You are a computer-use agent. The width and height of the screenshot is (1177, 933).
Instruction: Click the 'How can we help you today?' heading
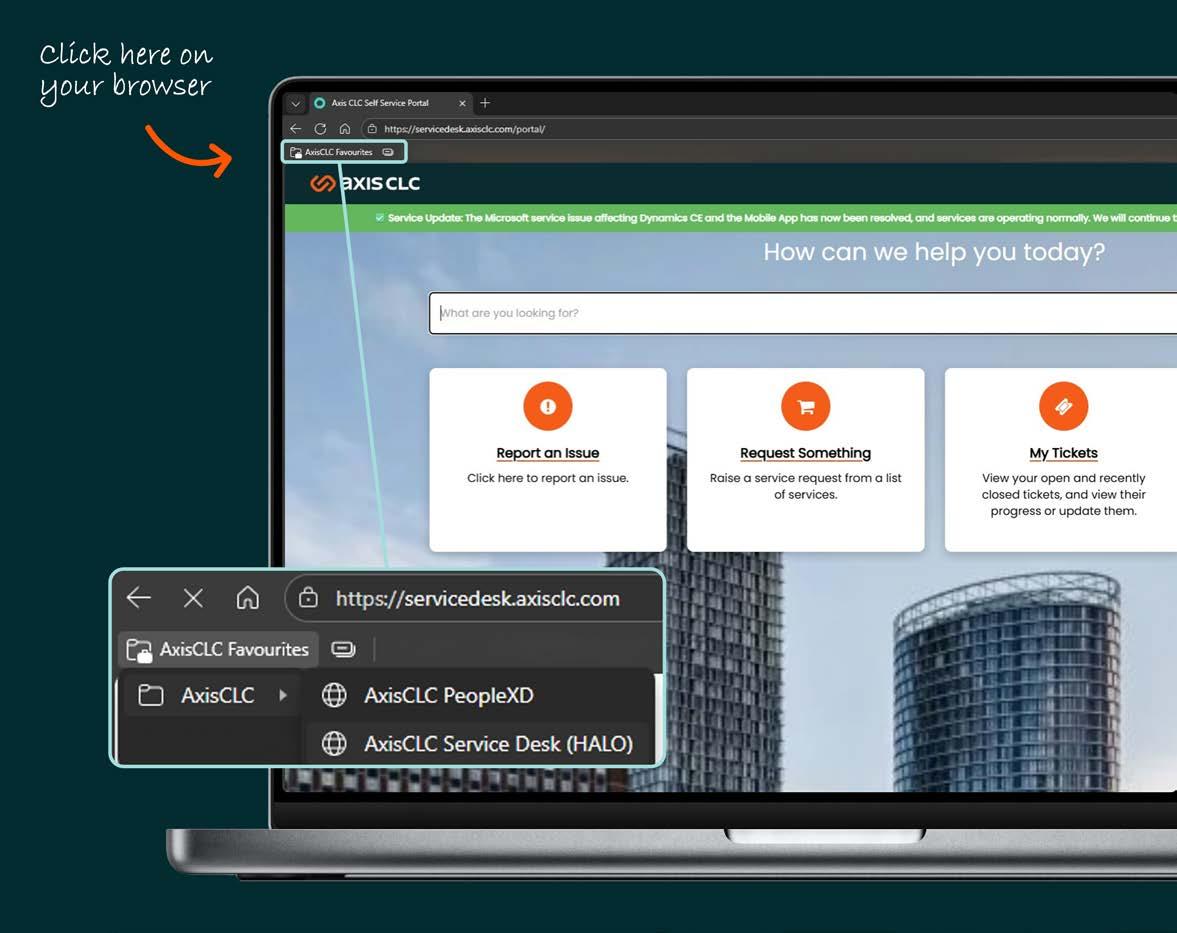pyautogui.click(x=934, y=252)
